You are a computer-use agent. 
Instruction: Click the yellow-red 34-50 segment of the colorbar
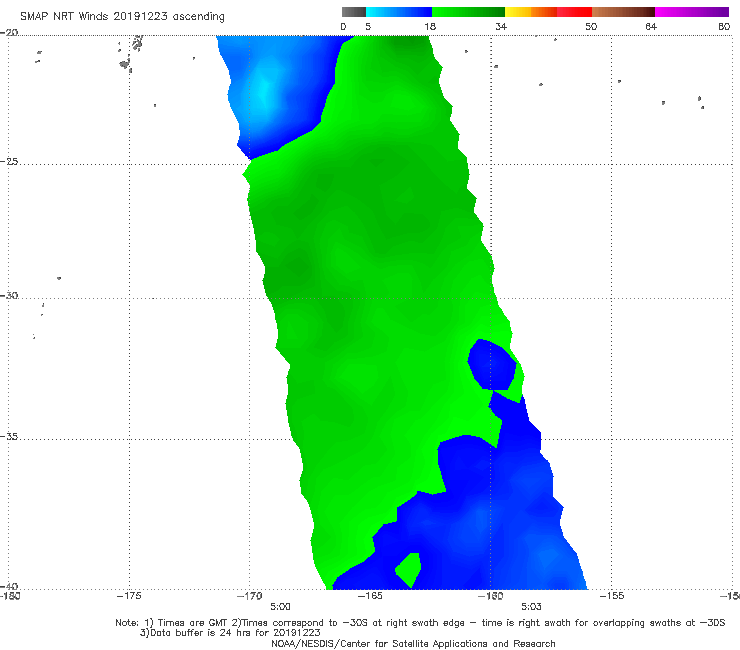pyautogui.click(x=548, y=12)
